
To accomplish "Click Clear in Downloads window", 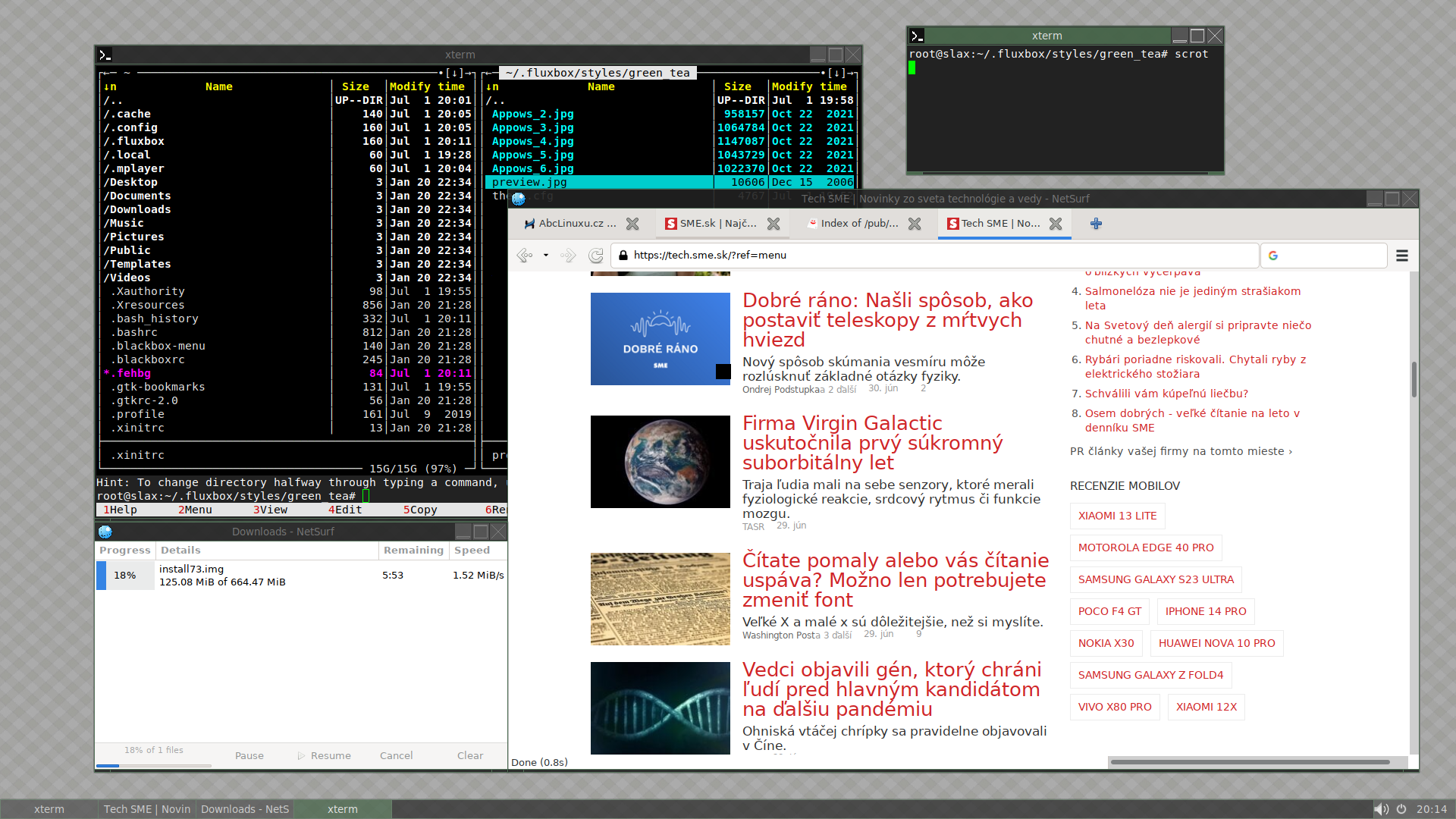I will [x=470, y=756].
